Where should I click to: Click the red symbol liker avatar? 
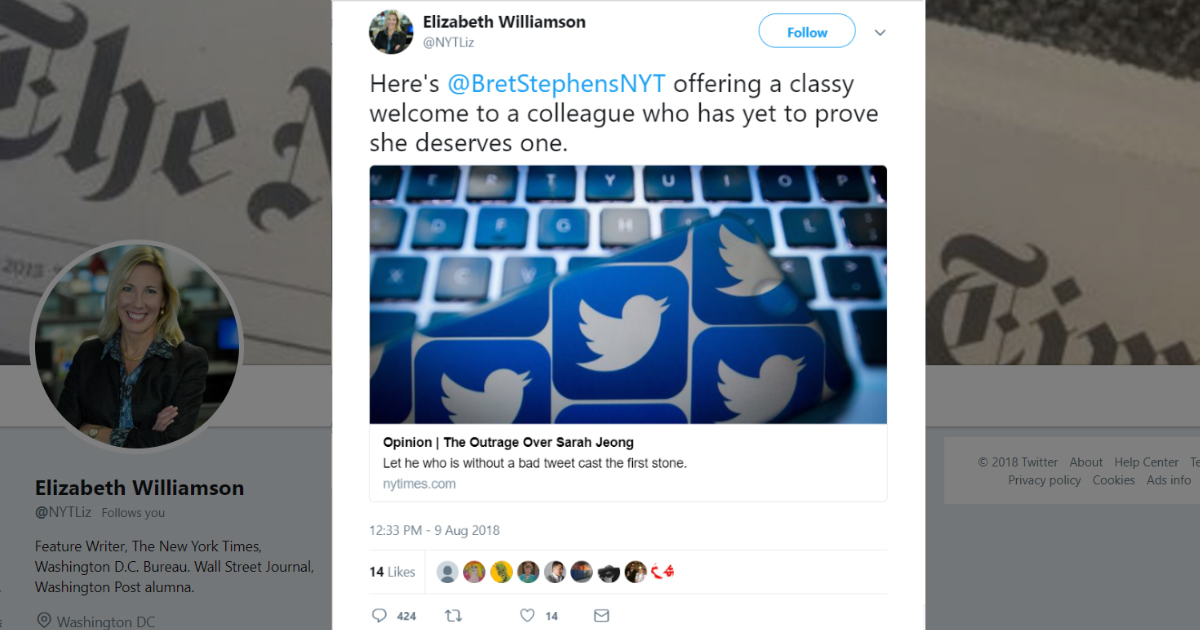pyautogui.click(x=662, y=572)
